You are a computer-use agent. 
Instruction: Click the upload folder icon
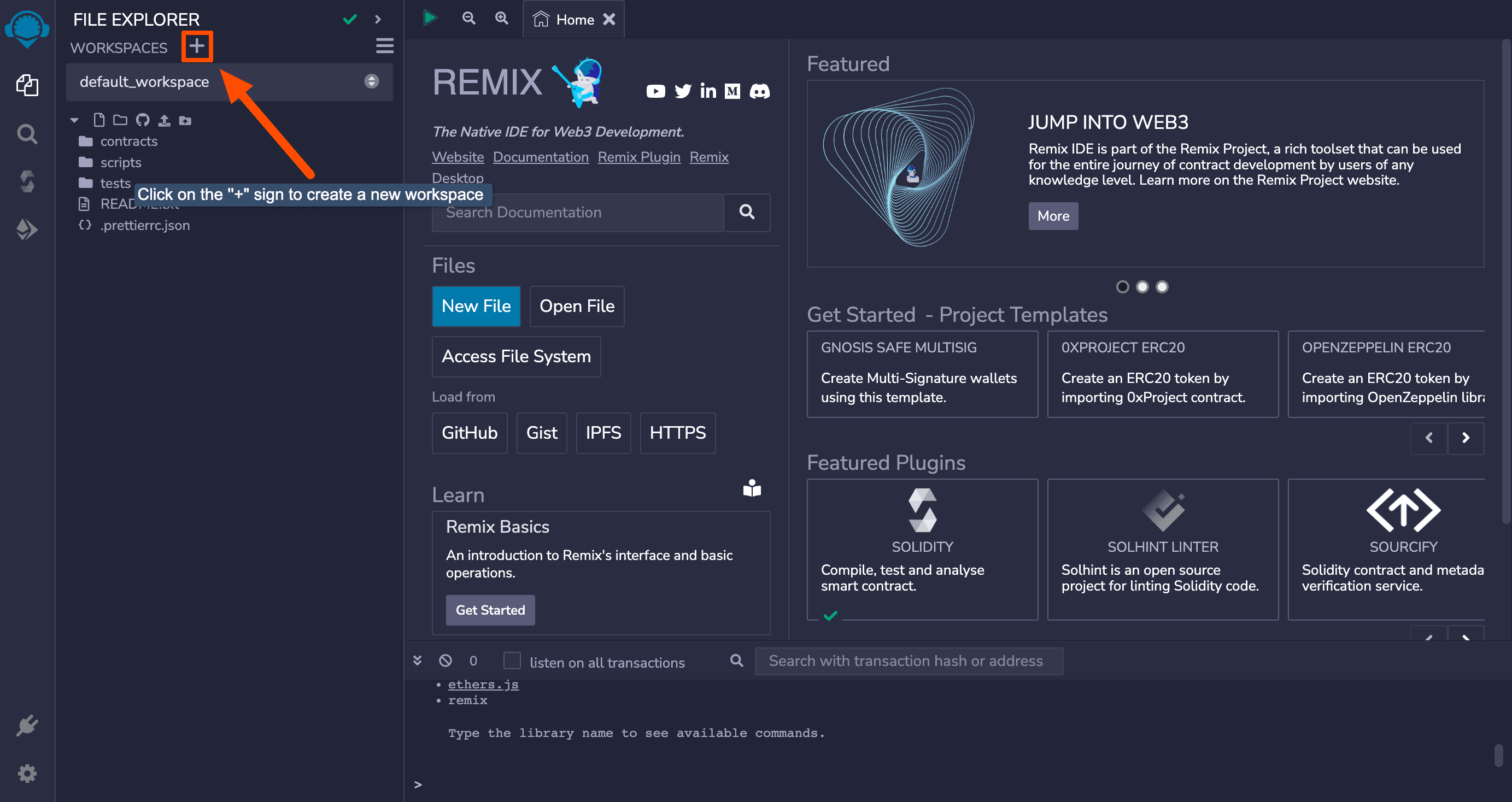(185, 120)
